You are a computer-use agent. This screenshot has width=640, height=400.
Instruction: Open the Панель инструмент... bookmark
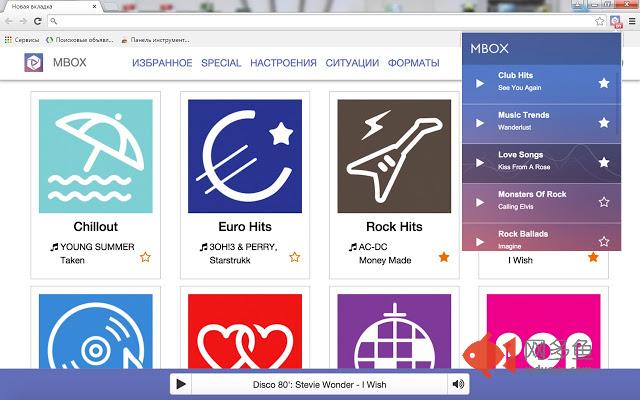point(156,40)
